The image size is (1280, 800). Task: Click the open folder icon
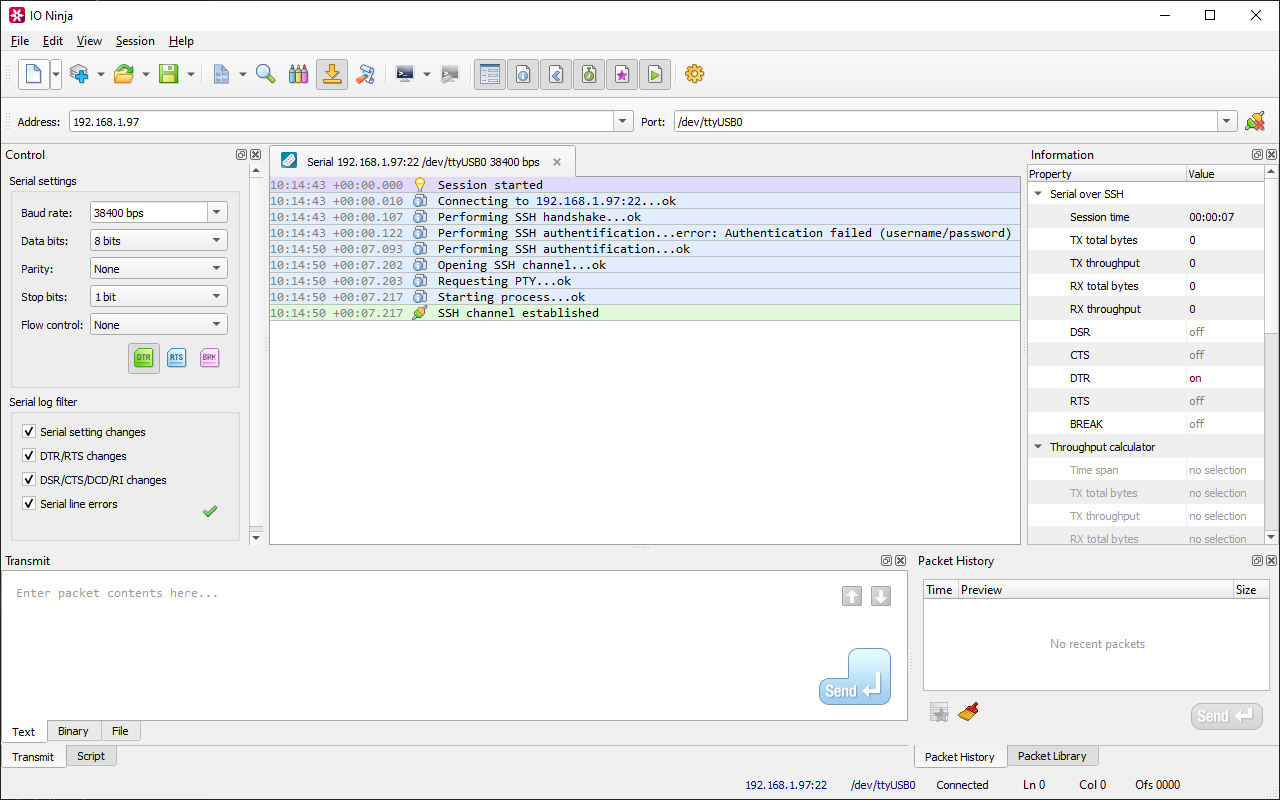124,74
